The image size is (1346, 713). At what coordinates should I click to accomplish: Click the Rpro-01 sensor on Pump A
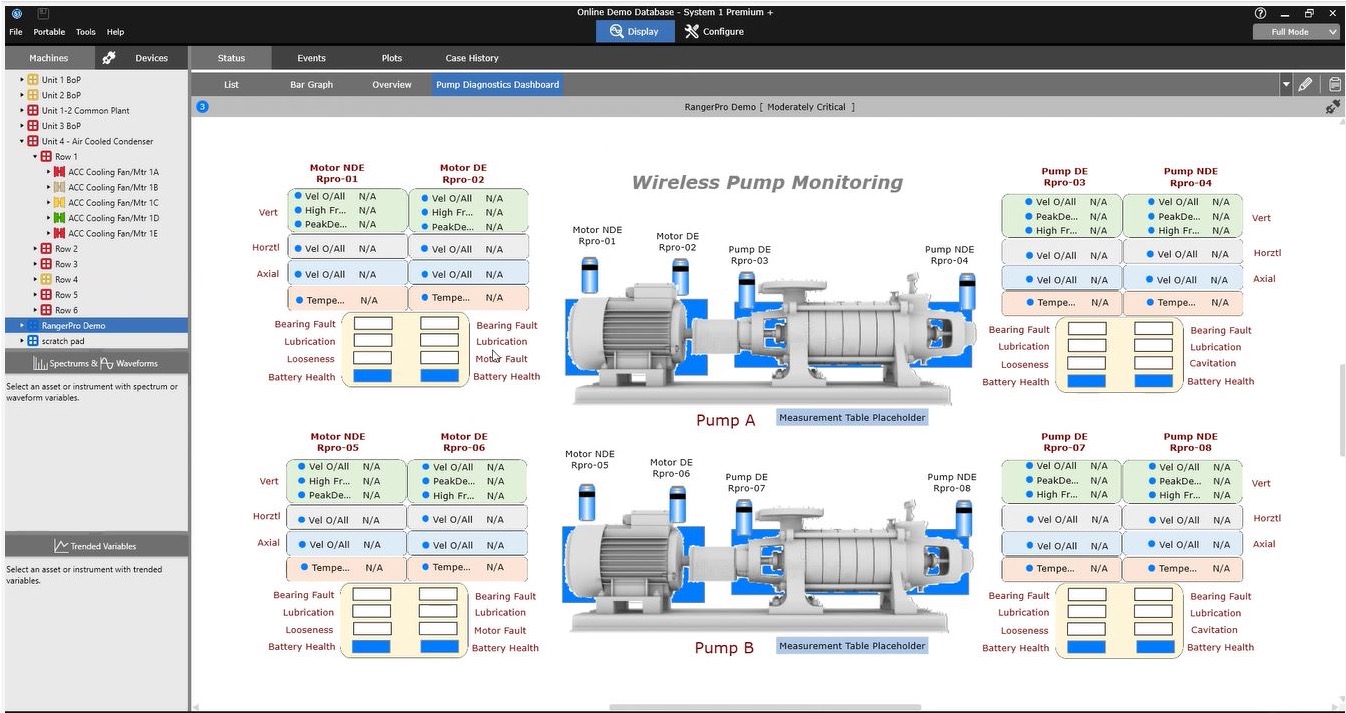(x=590, y=276)
